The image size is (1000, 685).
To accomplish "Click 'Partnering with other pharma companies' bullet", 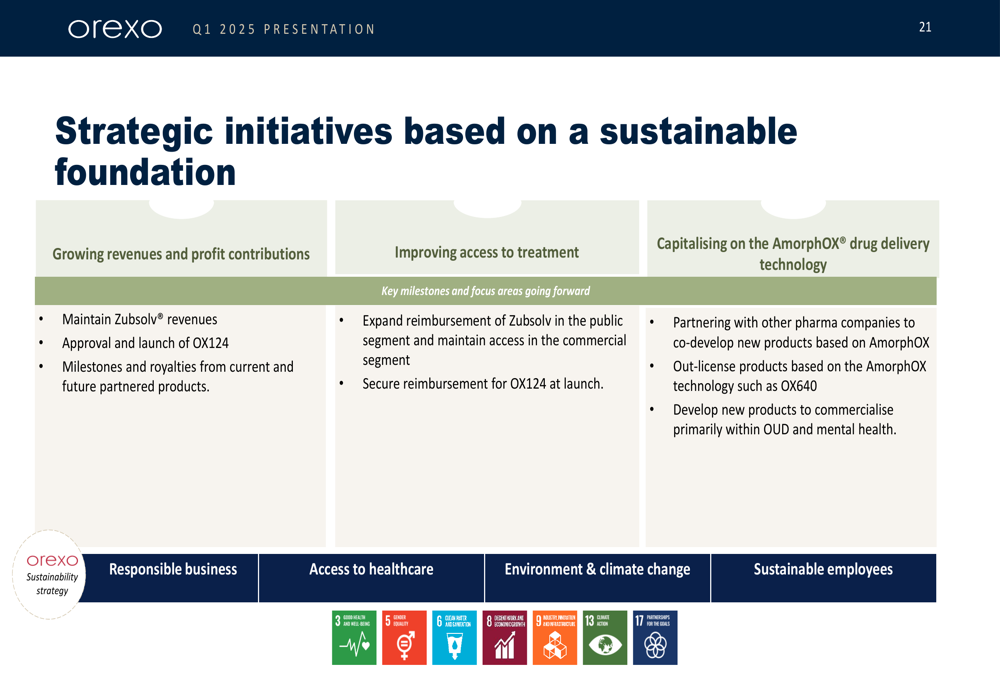I will [x=801, y=332].
